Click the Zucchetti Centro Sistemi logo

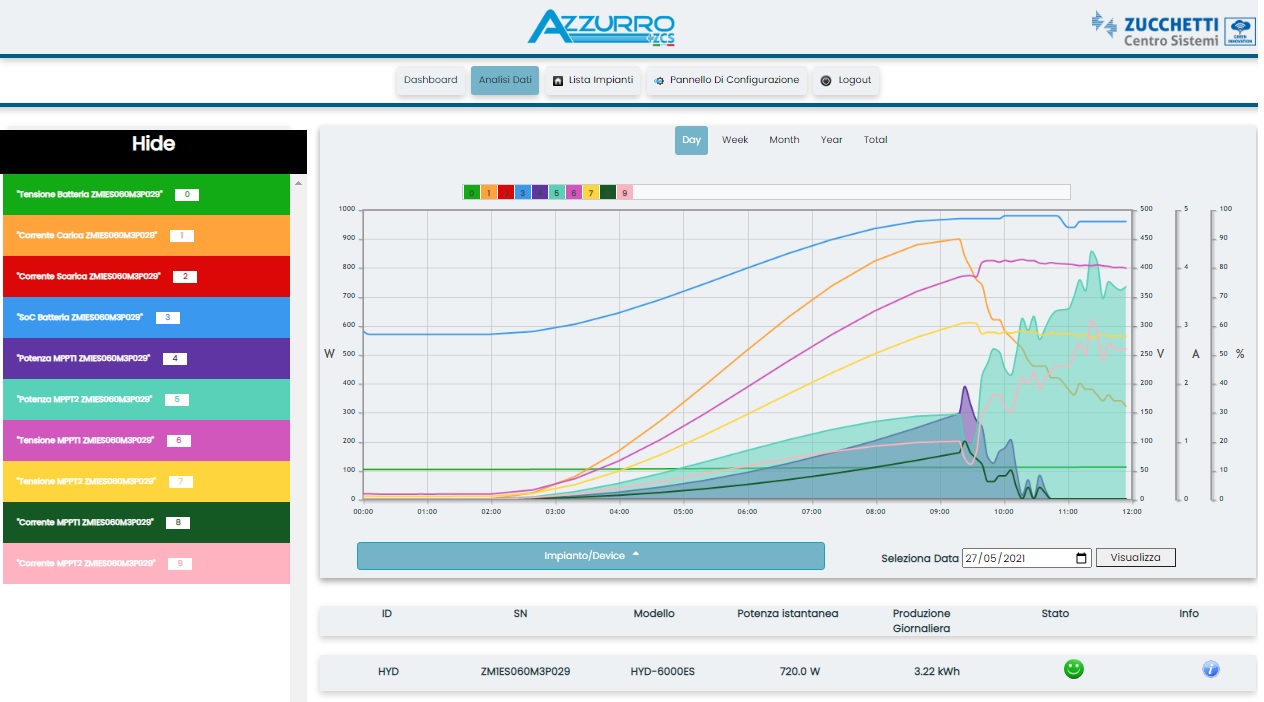[1173, 29]
